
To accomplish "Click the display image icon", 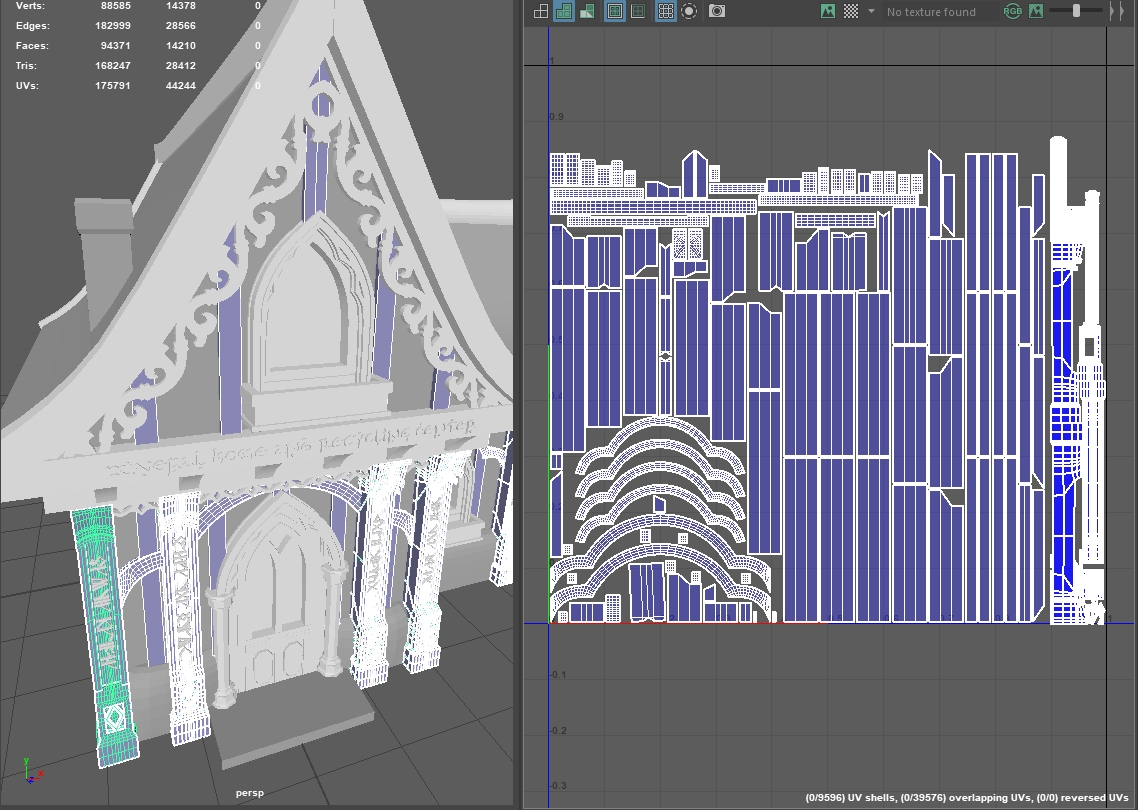I will [827, 12].
